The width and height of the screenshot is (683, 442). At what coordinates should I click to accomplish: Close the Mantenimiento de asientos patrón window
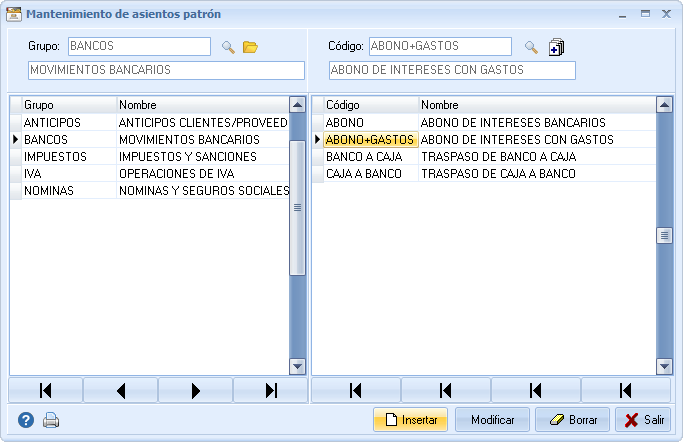coord(666,14)
